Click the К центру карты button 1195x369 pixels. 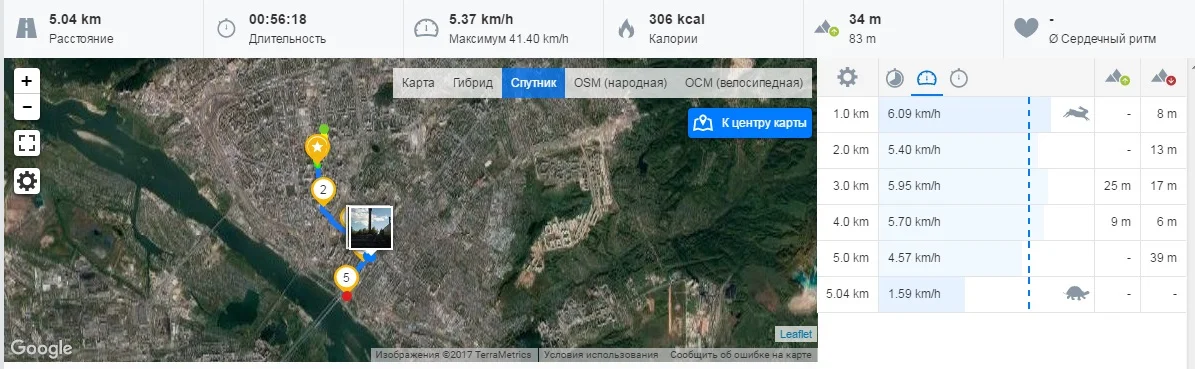point(750,124)
